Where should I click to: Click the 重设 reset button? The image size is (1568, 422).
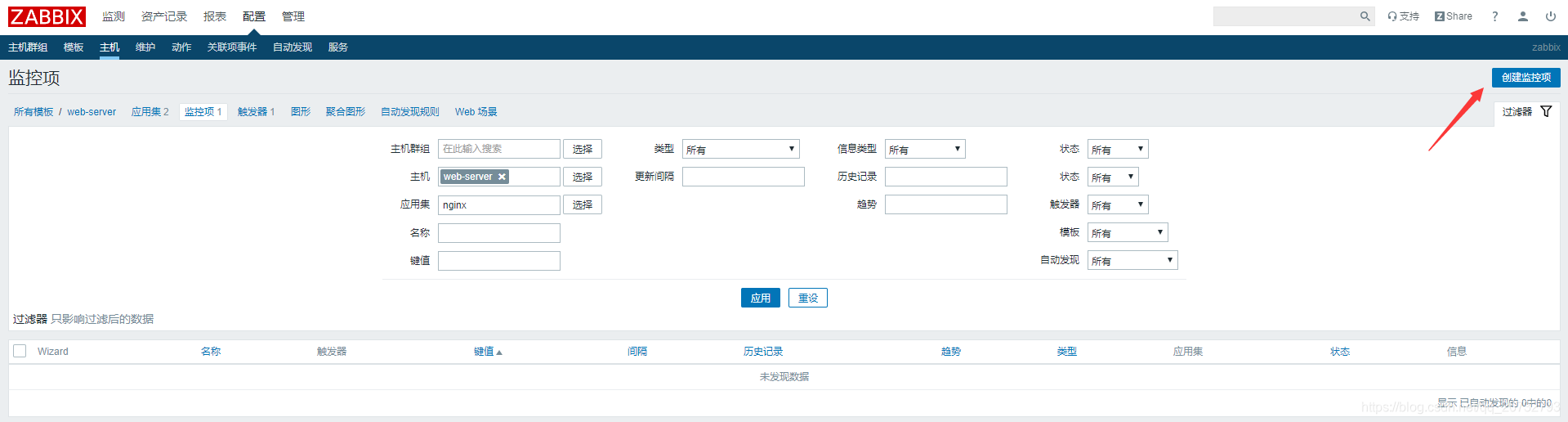[x=808, y=298]
